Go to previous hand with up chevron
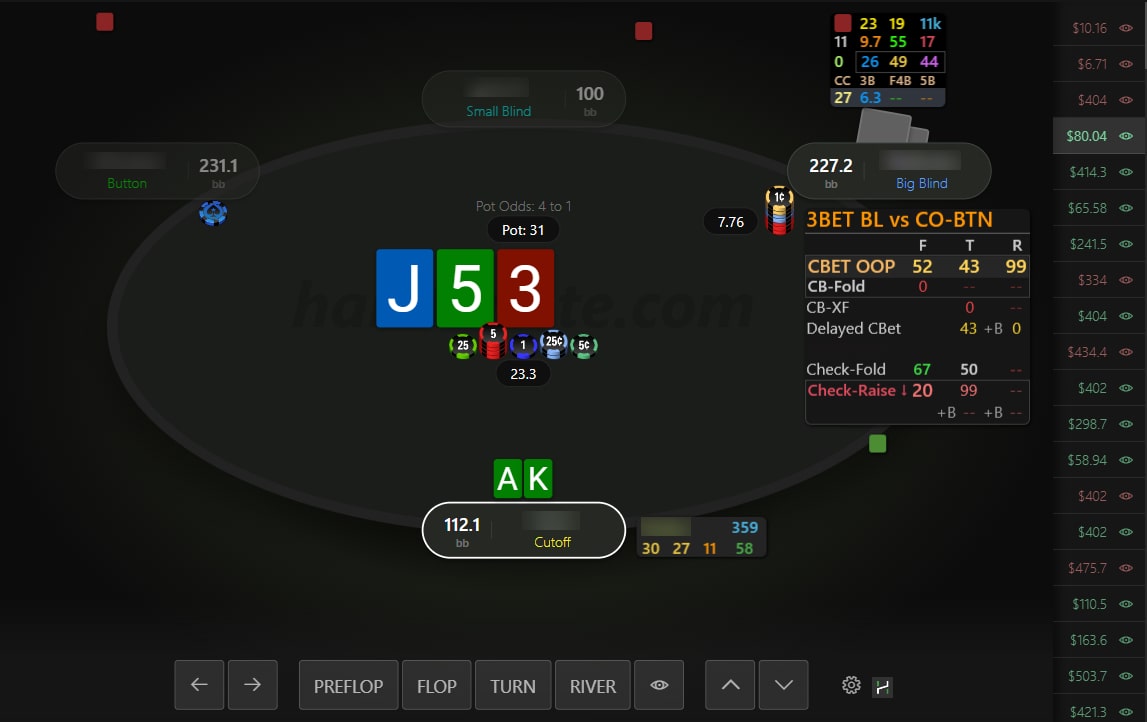Screen dimensions: 1147x722 click(730, 685)
